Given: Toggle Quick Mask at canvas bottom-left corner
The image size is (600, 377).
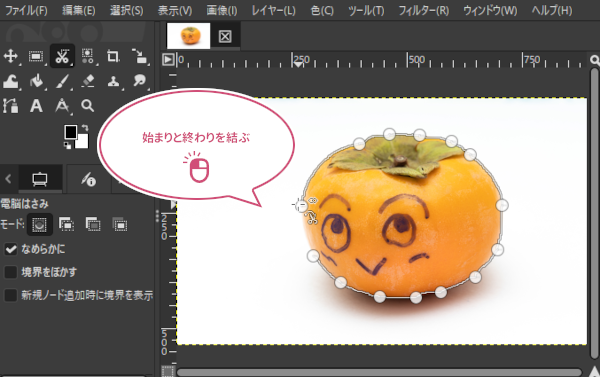Looking at the screenshot, I should point(168,371).
